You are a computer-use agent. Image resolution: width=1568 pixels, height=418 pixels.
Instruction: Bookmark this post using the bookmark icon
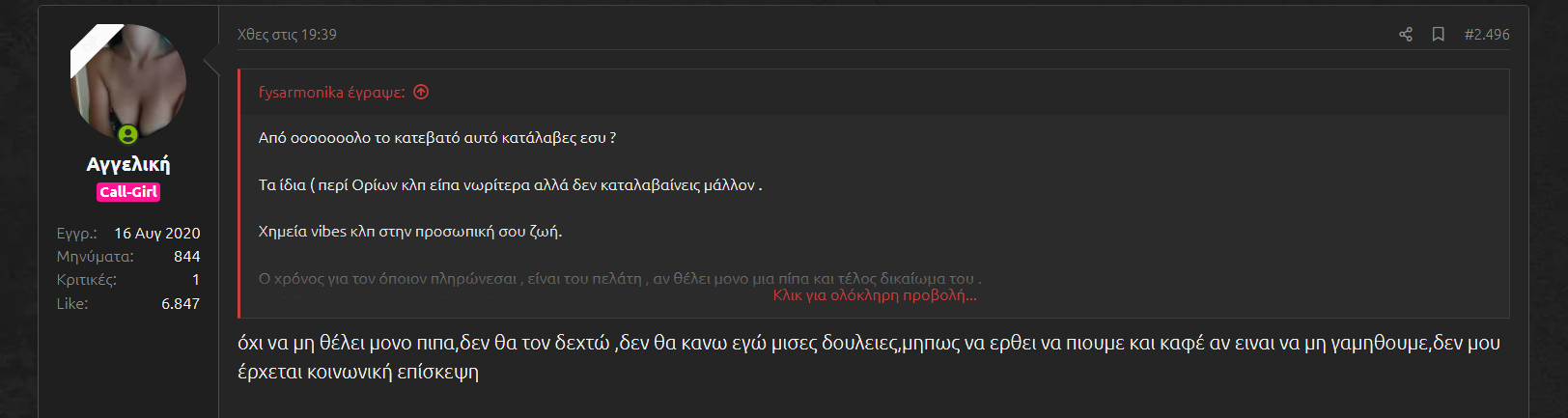tap(1438, 35)
